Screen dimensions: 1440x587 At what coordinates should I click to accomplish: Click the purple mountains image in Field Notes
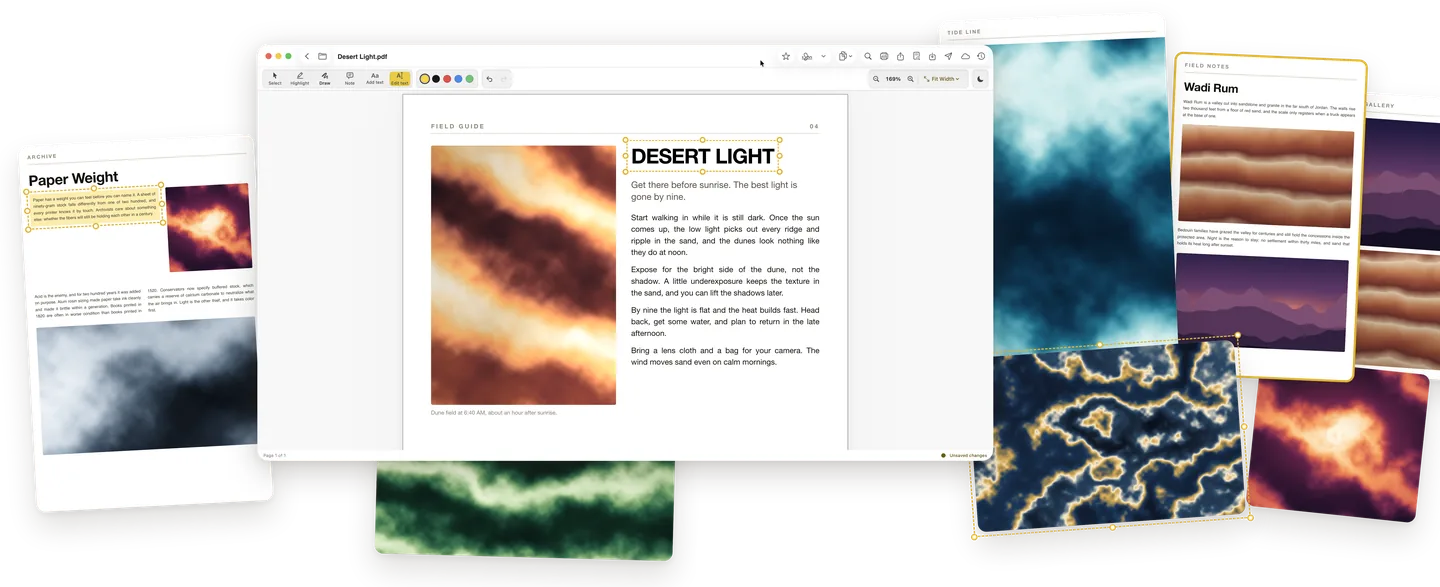1262,302
